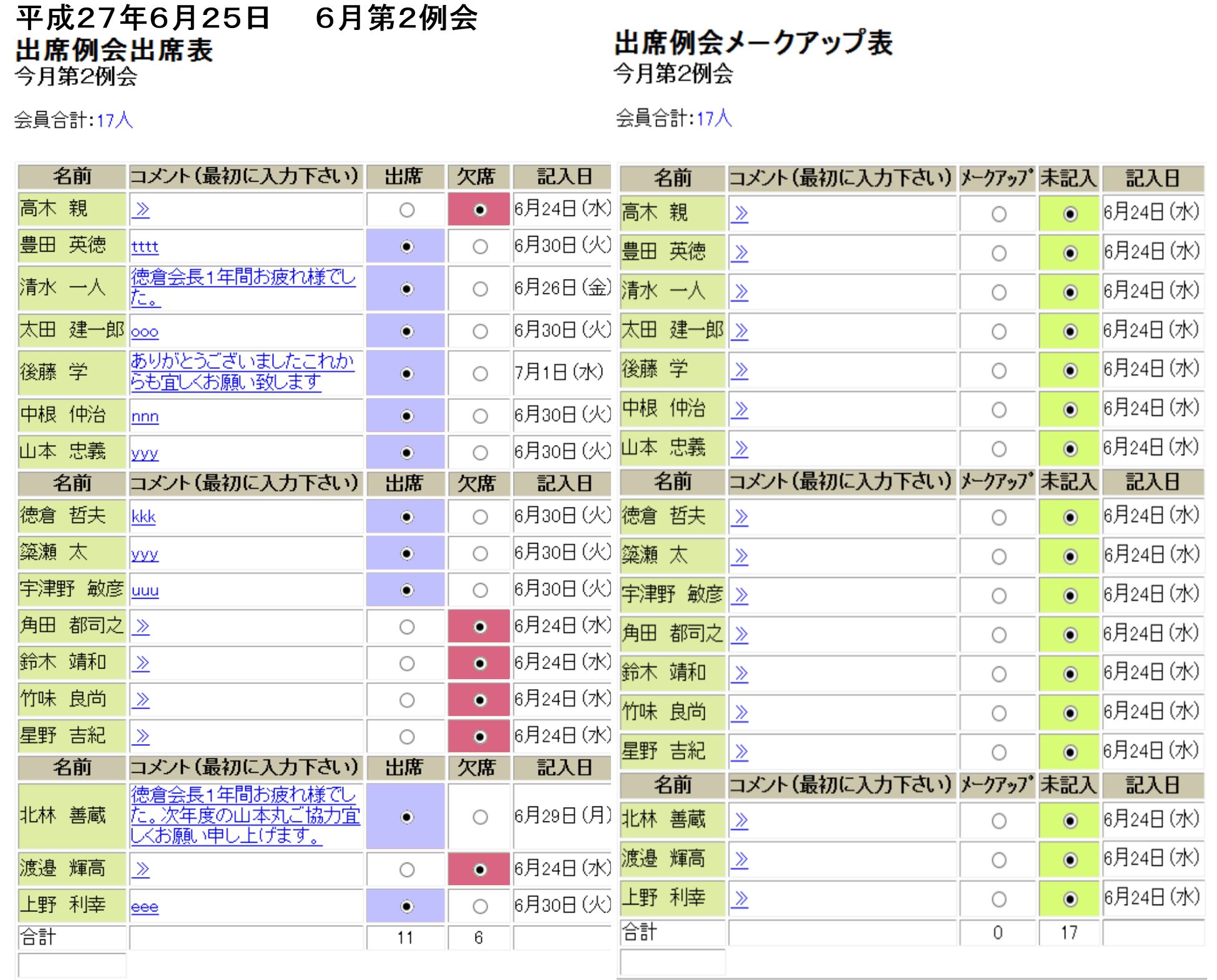1217x980 pixels.
Task: Click date 6月26日 (金) for 清水 一人
Action: [x=562, y=288]
